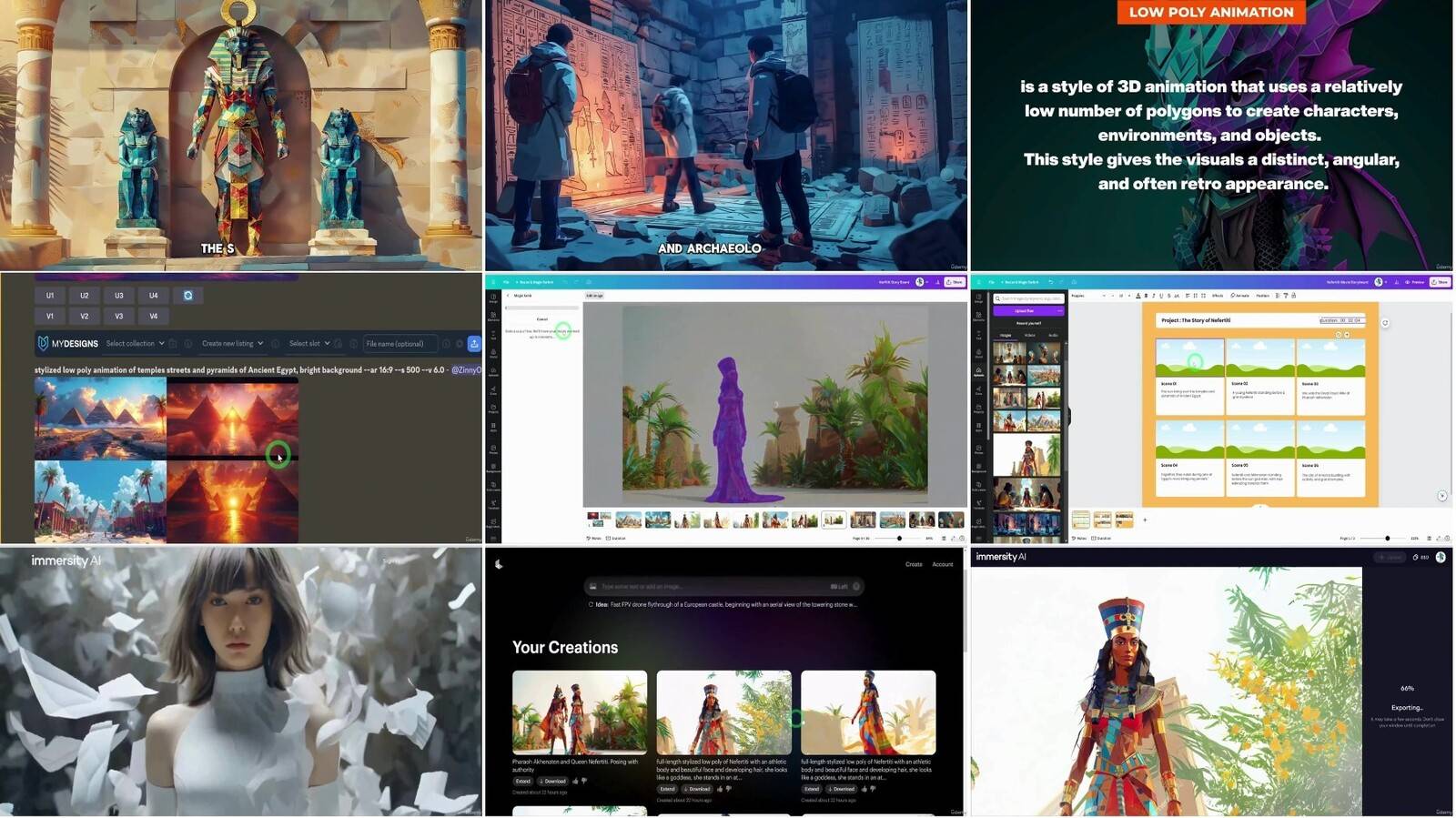
Task: Click the prompt text box above Your Creations
Action: [723, 587]
